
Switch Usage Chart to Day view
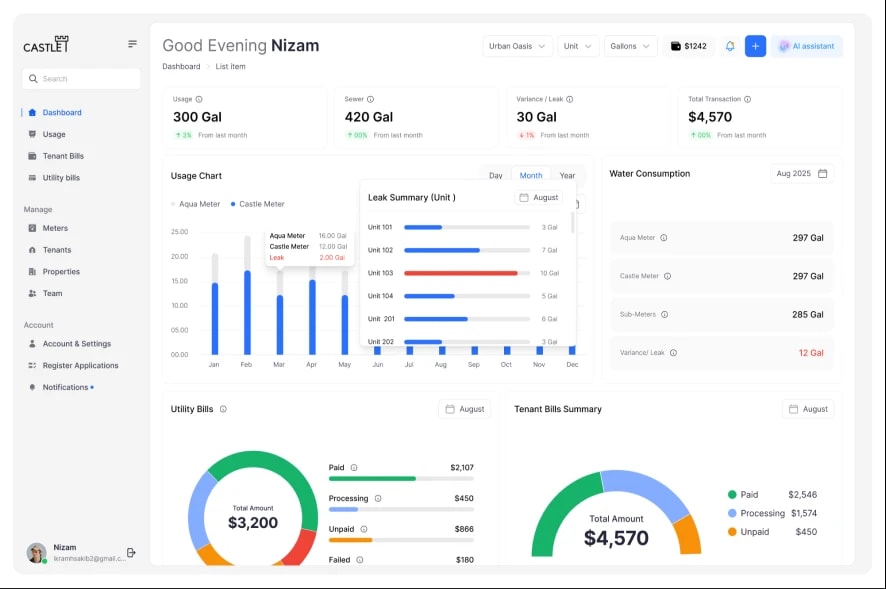pos(496,176)
